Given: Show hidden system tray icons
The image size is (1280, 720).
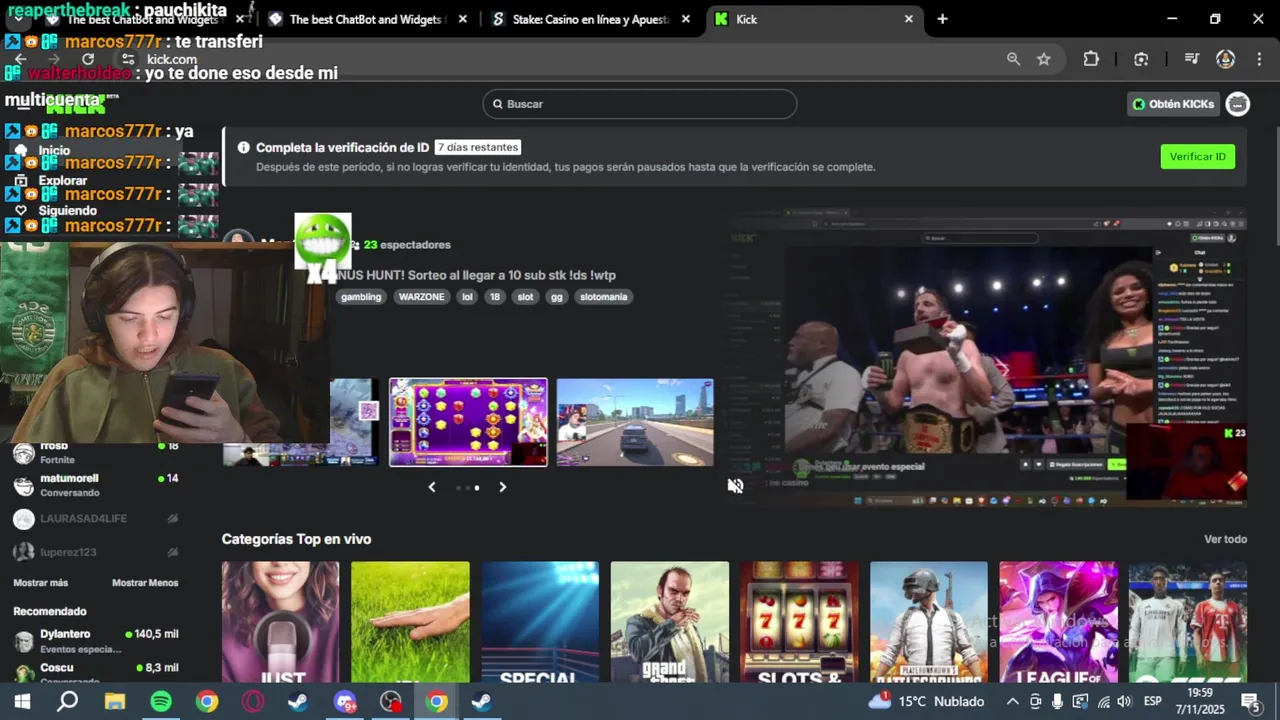Looking at the screenshot, I should click(x=1012, y=702).
